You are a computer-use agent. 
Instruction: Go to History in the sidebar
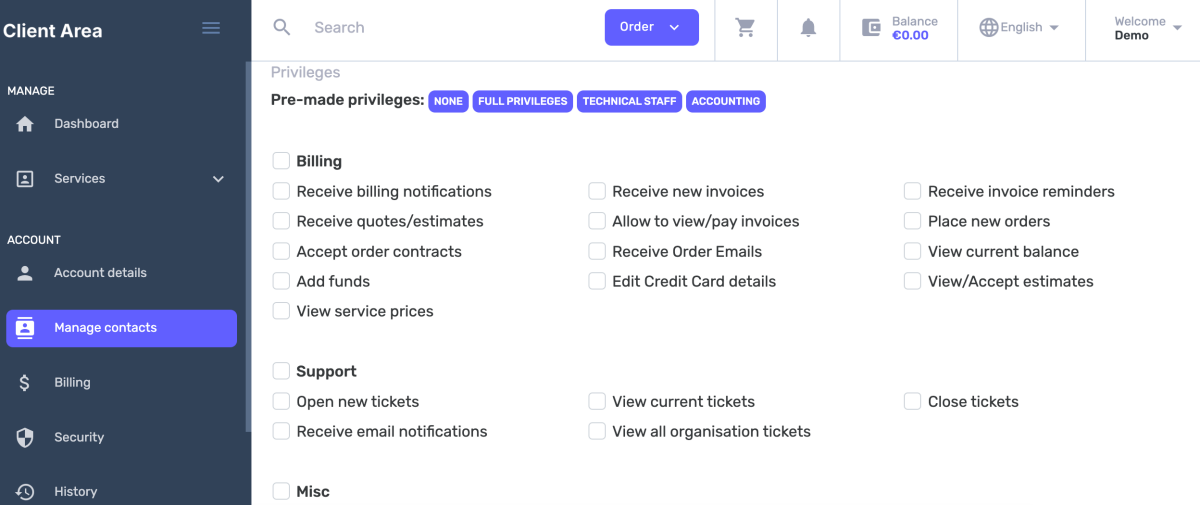click(75, 491)
